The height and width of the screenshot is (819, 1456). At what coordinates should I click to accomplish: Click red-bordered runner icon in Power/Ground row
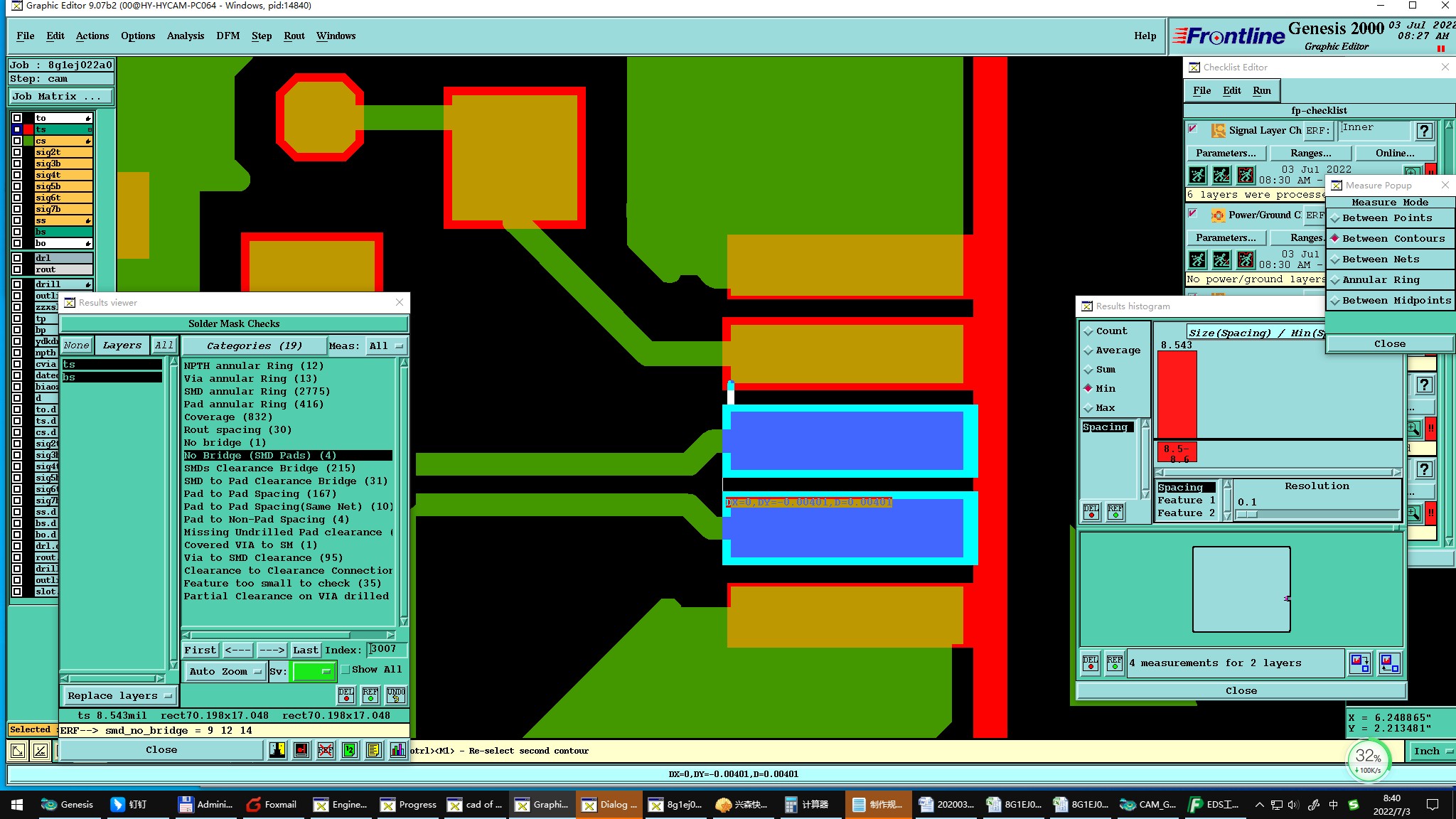(1246, 259)
